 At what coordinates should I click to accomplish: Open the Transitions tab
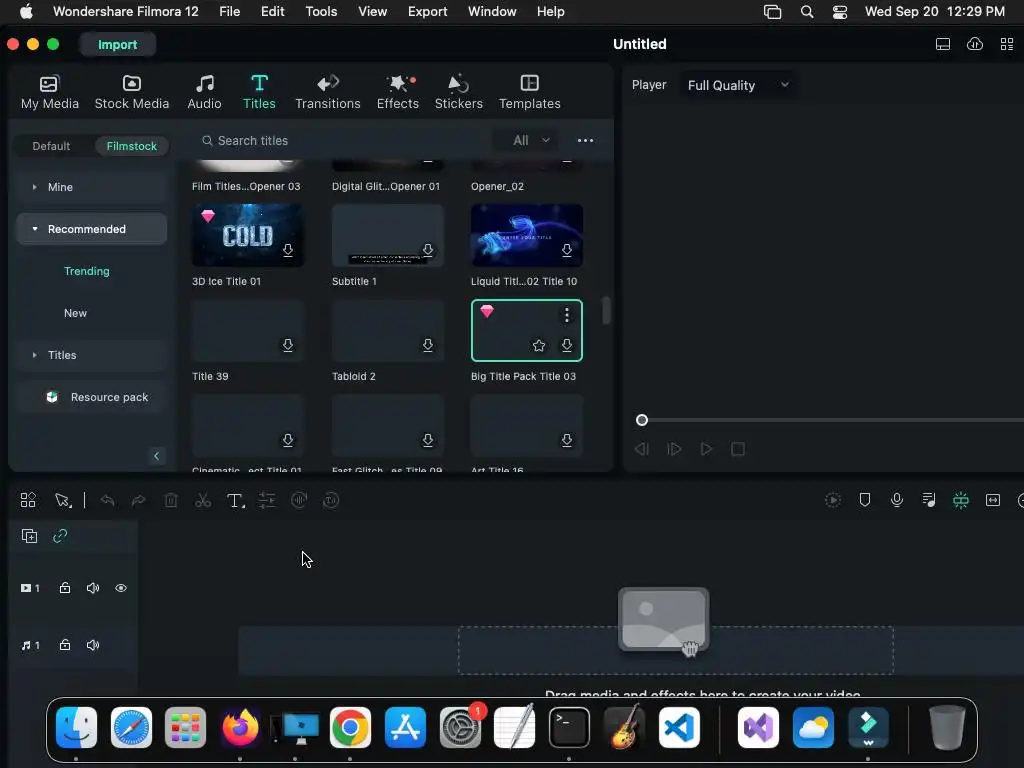point(328,92)
